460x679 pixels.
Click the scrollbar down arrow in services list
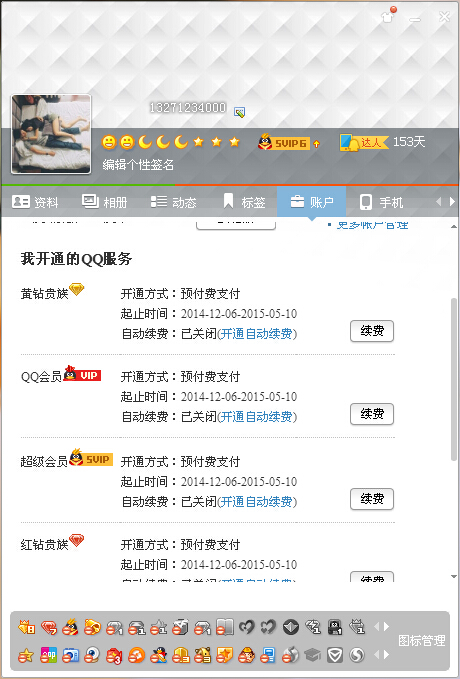(x=454, y=576)
